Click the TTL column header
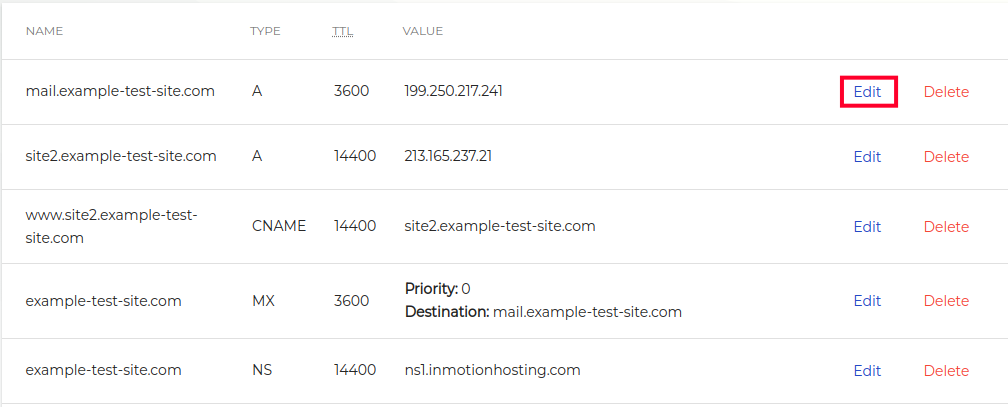 343,31
